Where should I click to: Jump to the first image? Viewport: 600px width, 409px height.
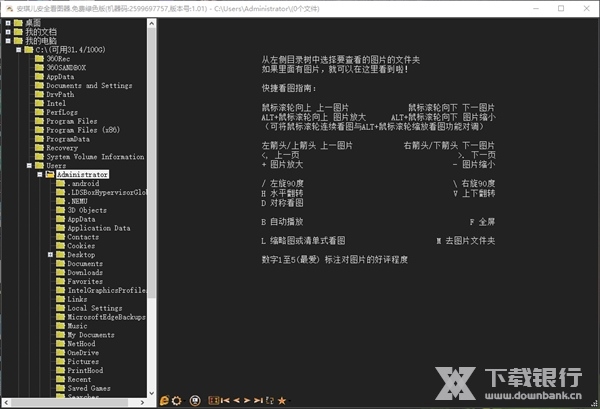pyautogui.click(x=225, y=400)
